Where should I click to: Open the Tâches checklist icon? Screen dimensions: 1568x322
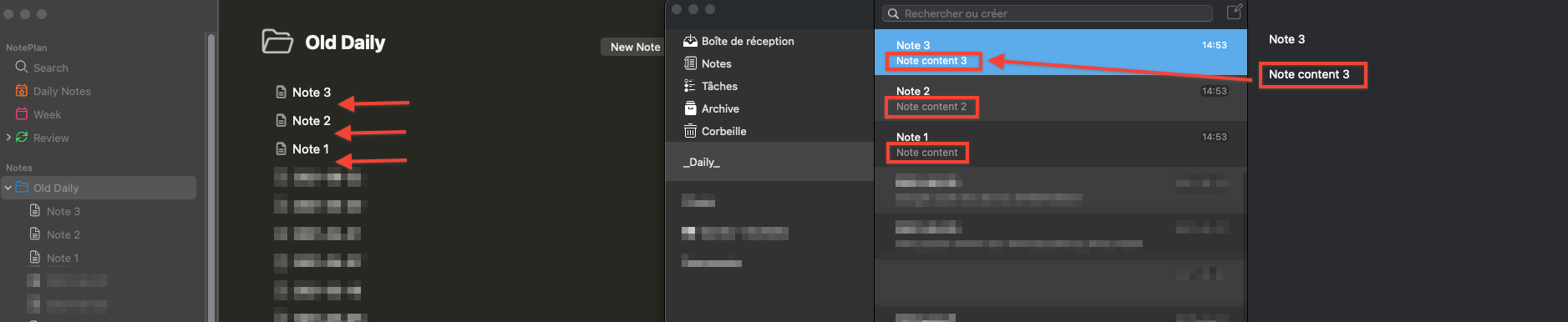point(690,86)
